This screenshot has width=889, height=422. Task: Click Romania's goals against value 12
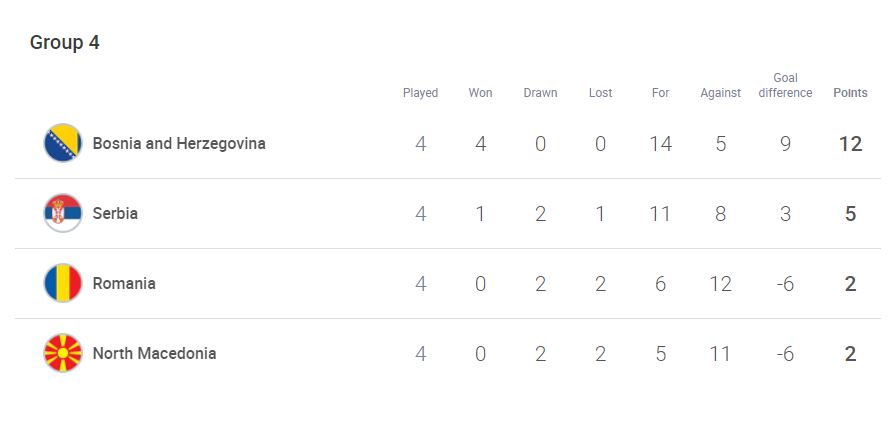click(721, 284)
